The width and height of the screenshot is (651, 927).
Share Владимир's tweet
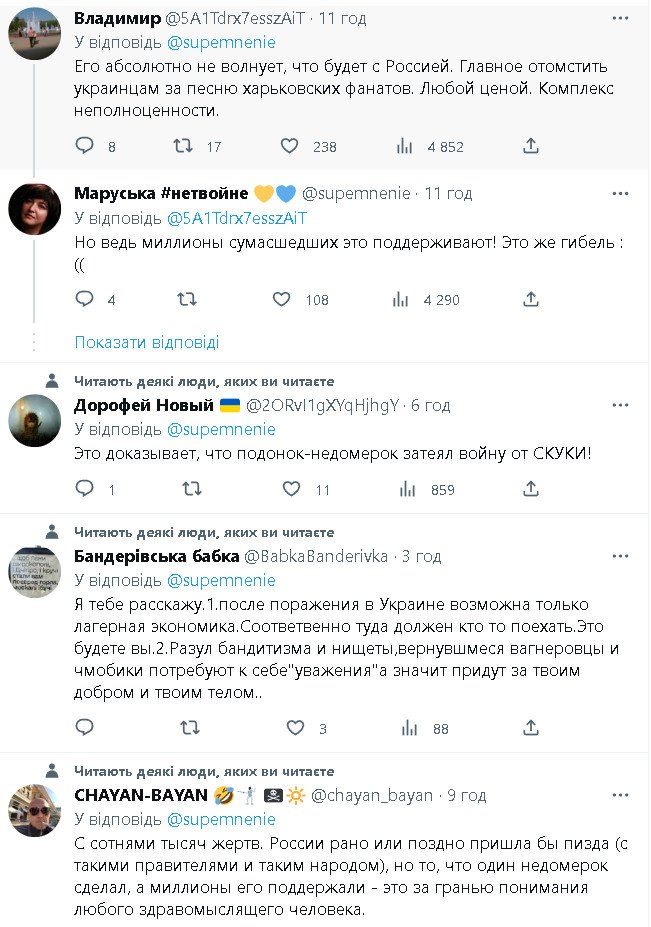(531, 146)
